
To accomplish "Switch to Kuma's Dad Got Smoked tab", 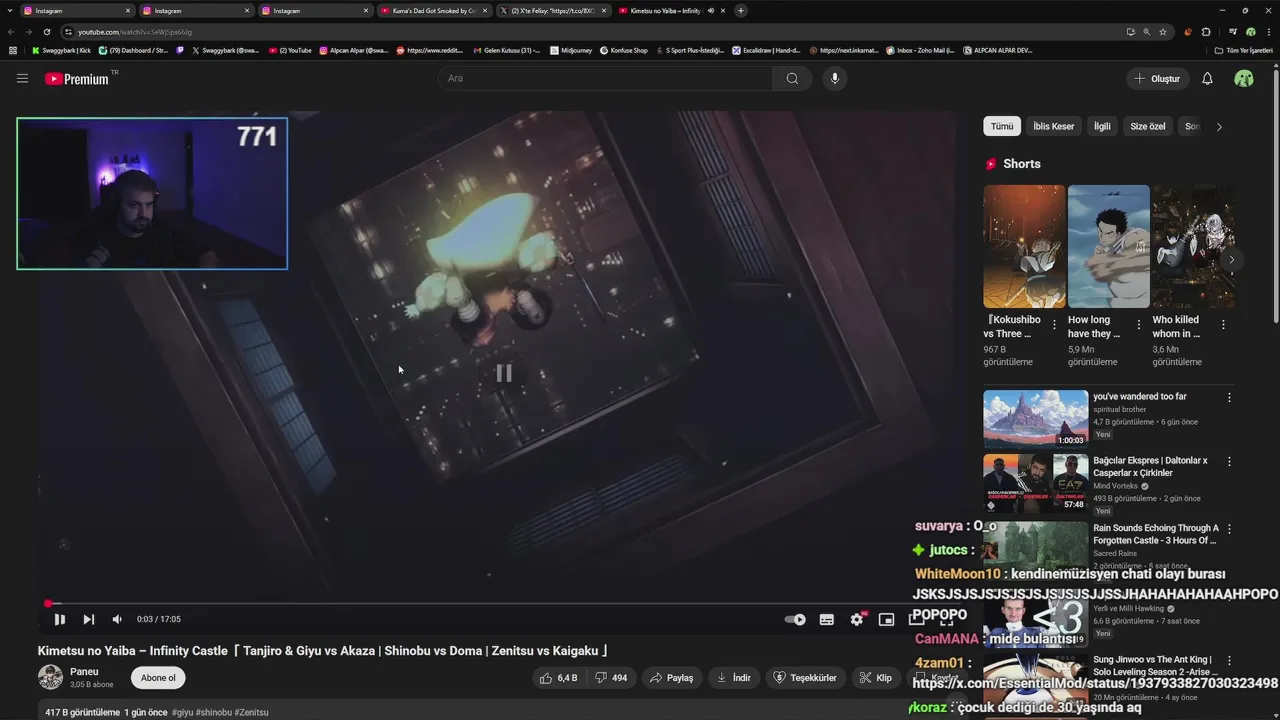I will (433, 11).
